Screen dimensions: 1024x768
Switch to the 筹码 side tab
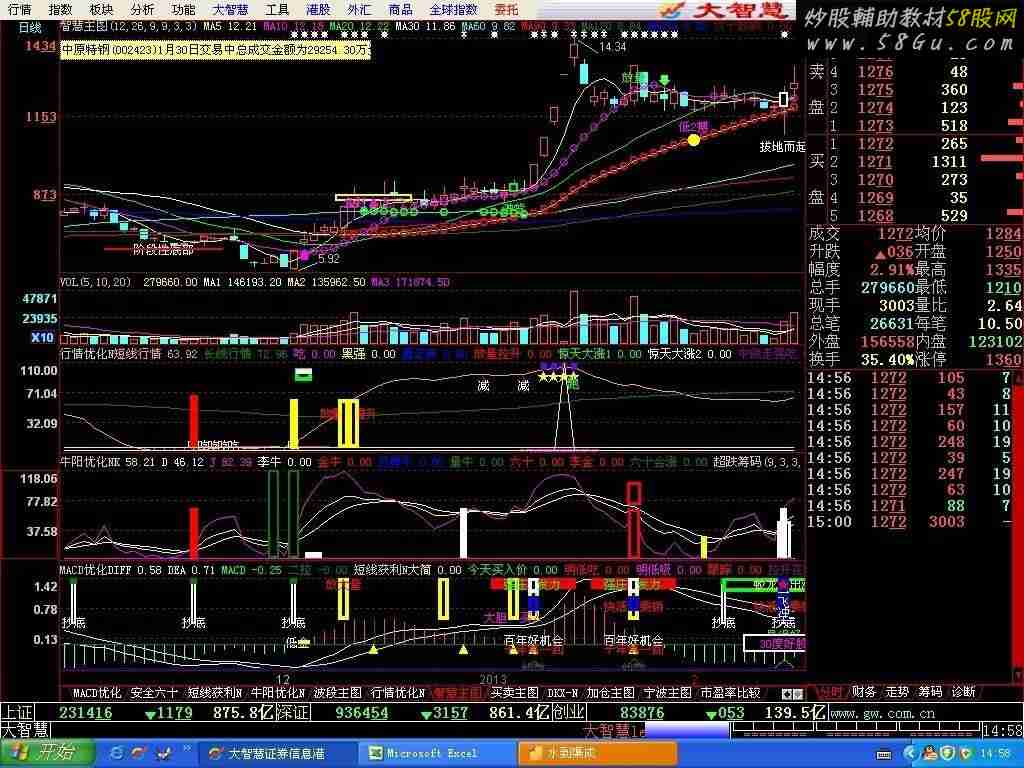pos(931,692)
